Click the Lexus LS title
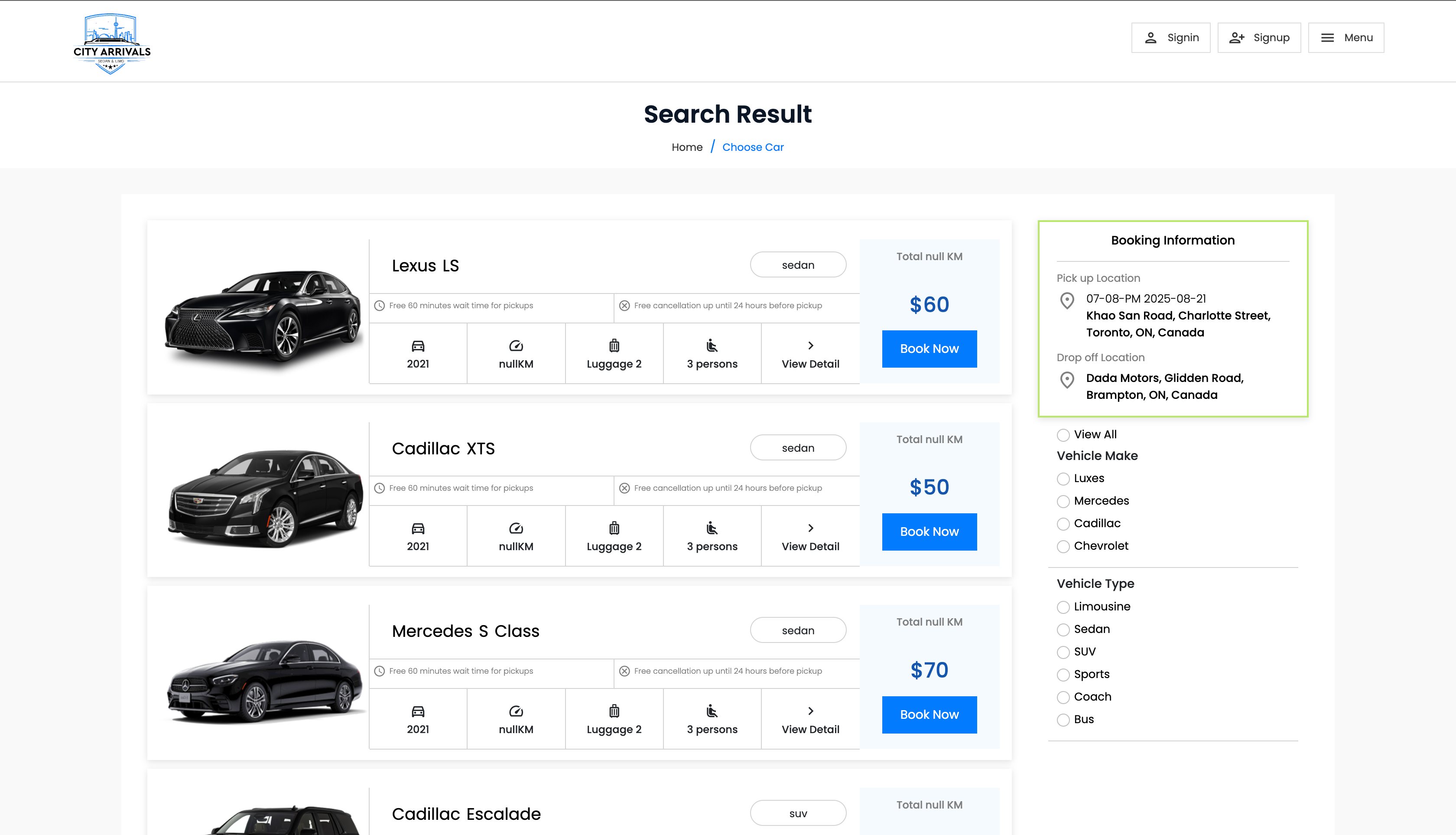Viewport: 1456px width, 835px height. click(426, 265)
